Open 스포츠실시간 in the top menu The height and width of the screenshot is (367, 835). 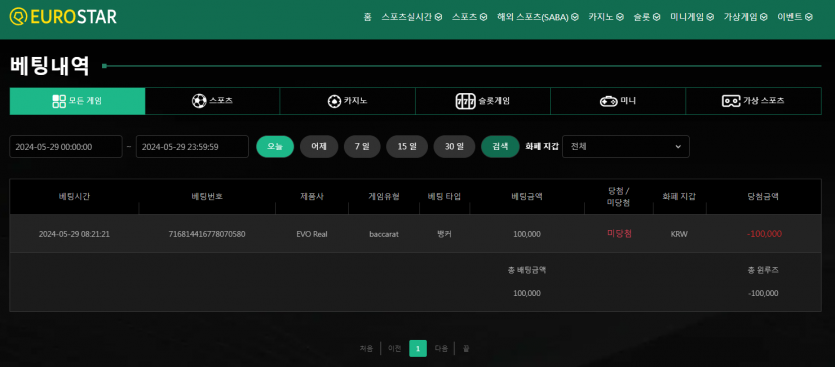[407, 17]
